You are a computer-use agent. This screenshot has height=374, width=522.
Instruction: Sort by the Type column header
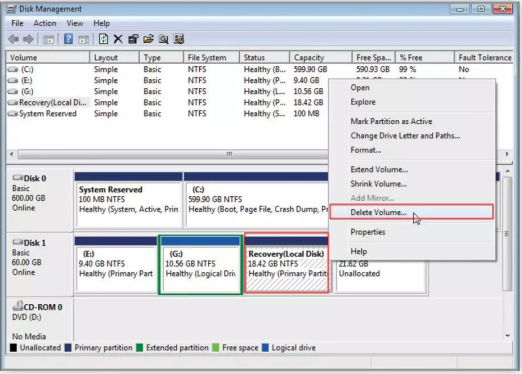click(161, 58)
